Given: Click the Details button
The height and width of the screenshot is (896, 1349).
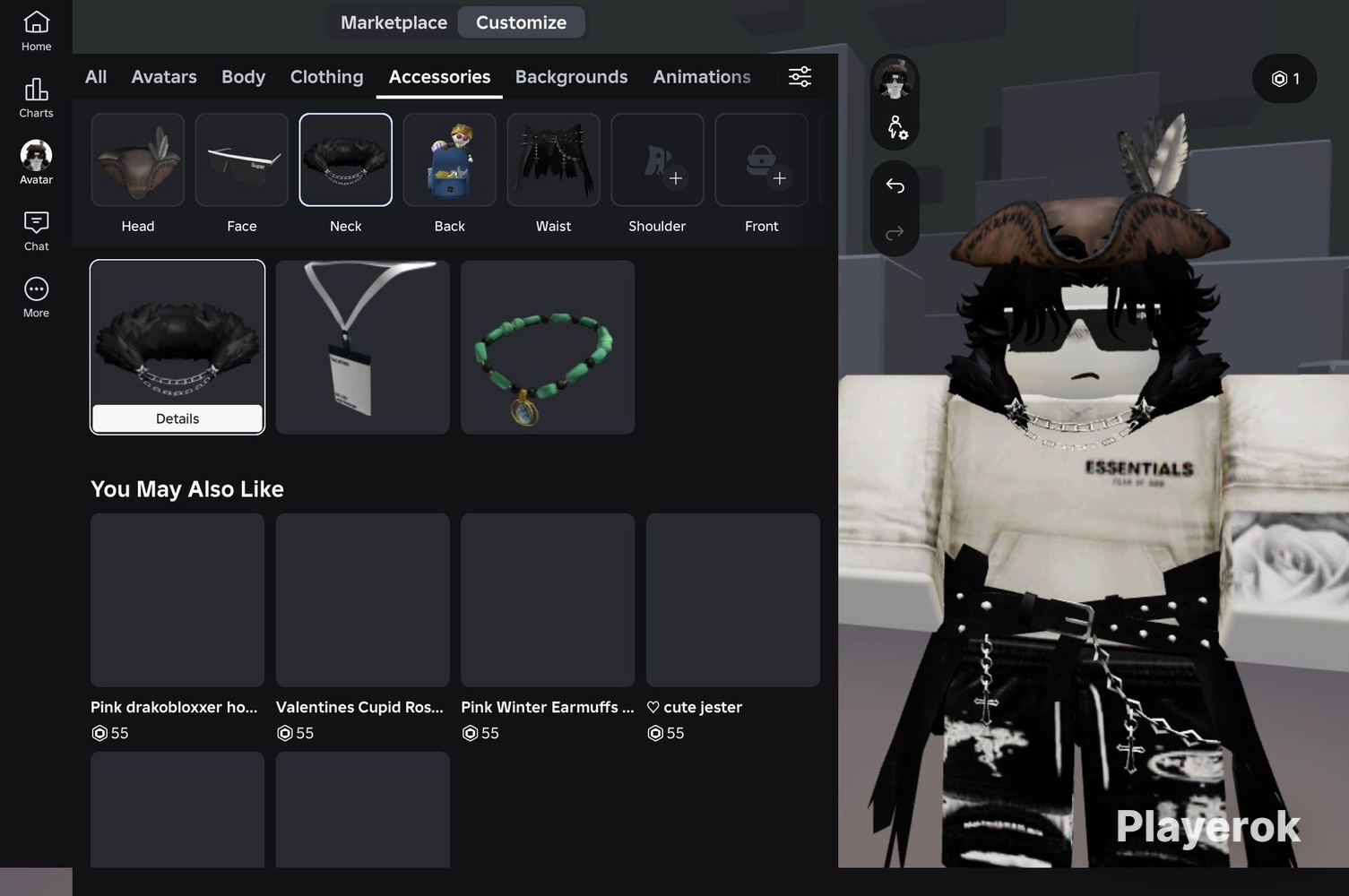Looking at the screenshot, I should (177, 418).
